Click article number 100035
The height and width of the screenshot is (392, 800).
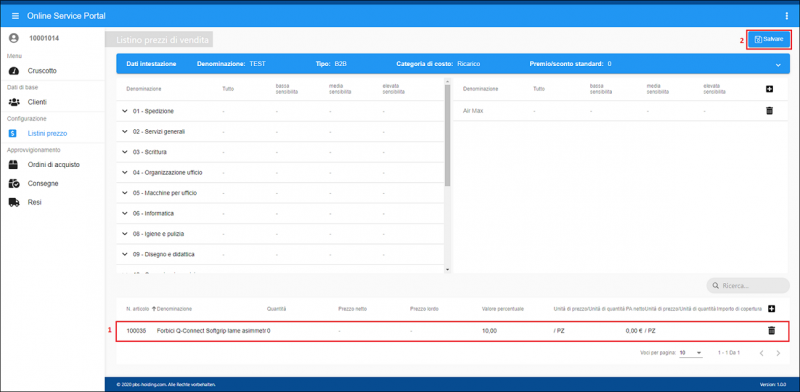(136, 331)
